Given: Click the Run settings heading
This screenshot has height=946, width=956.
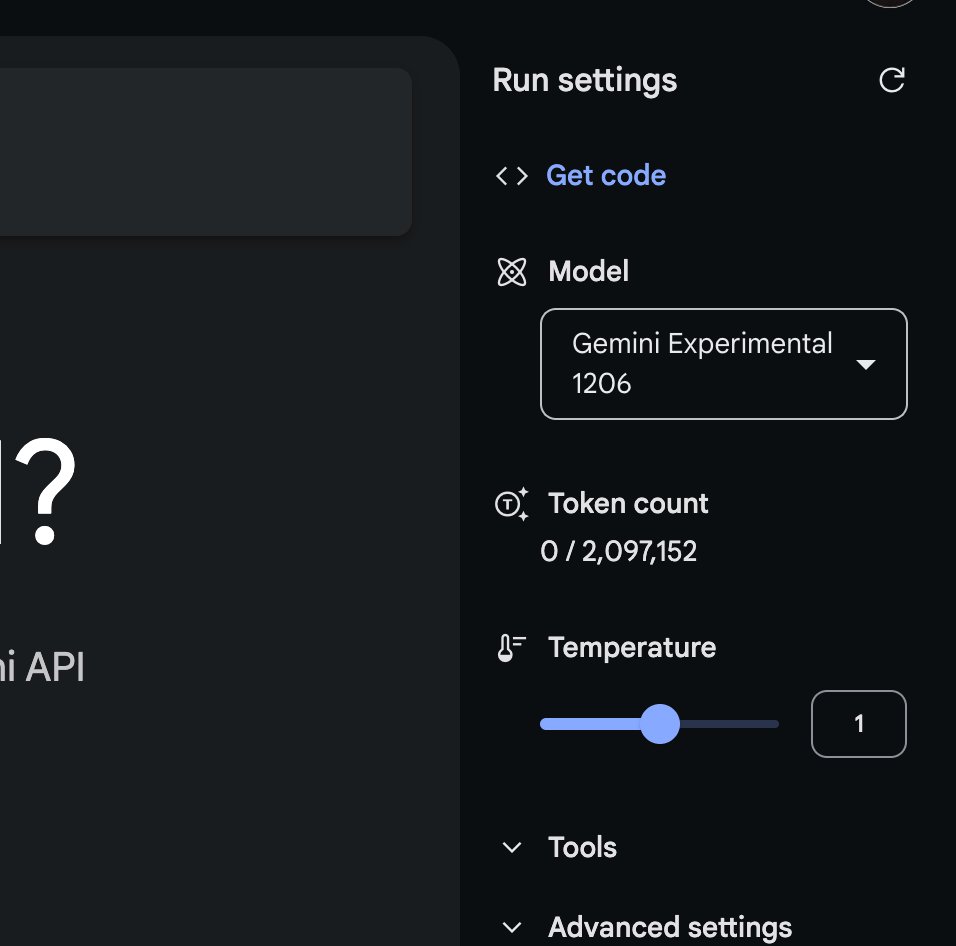Looking at the screenshot, I should click(x=584, y=80).
